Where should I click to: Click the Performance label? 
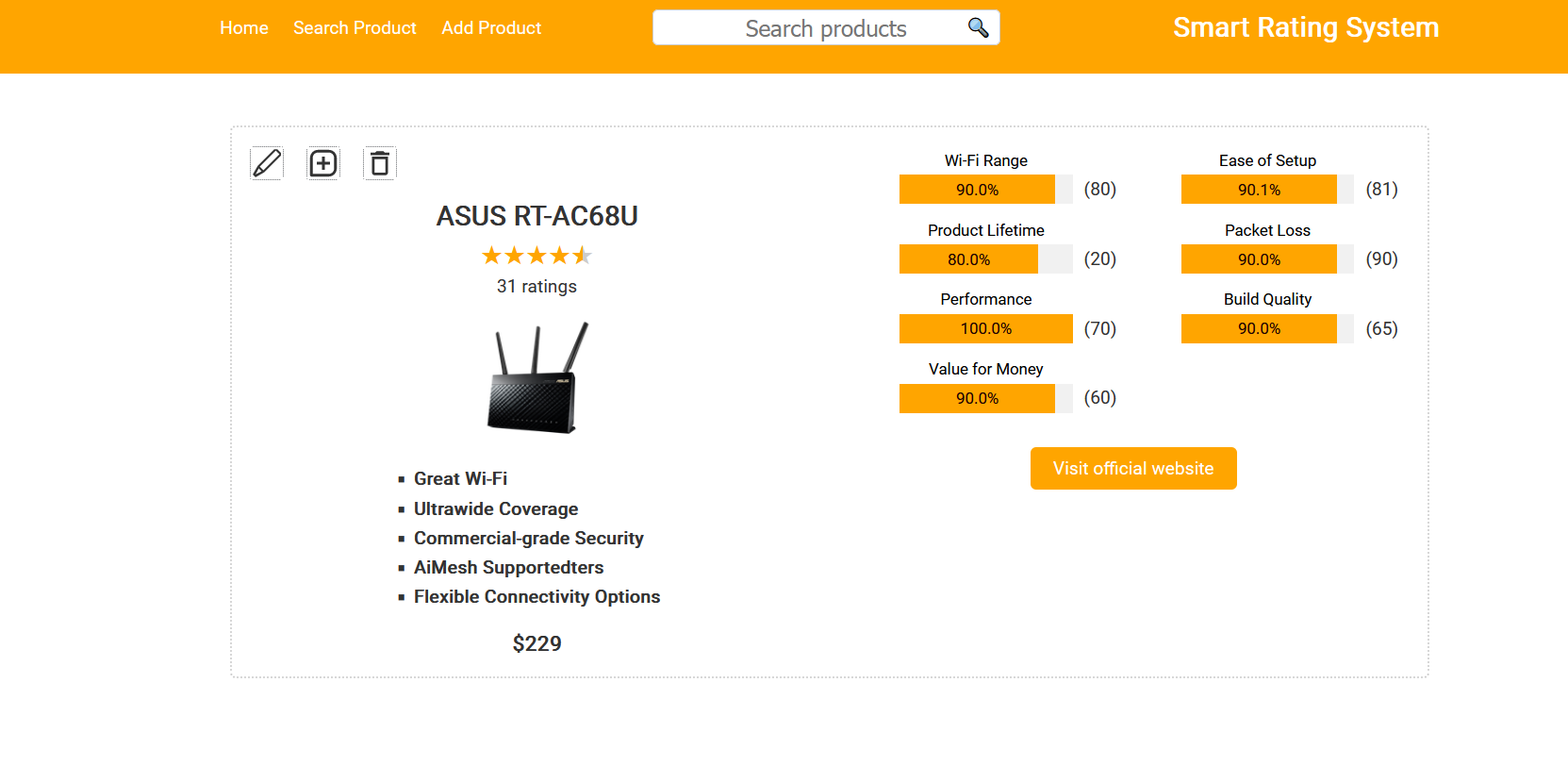[x=986, y=299]
